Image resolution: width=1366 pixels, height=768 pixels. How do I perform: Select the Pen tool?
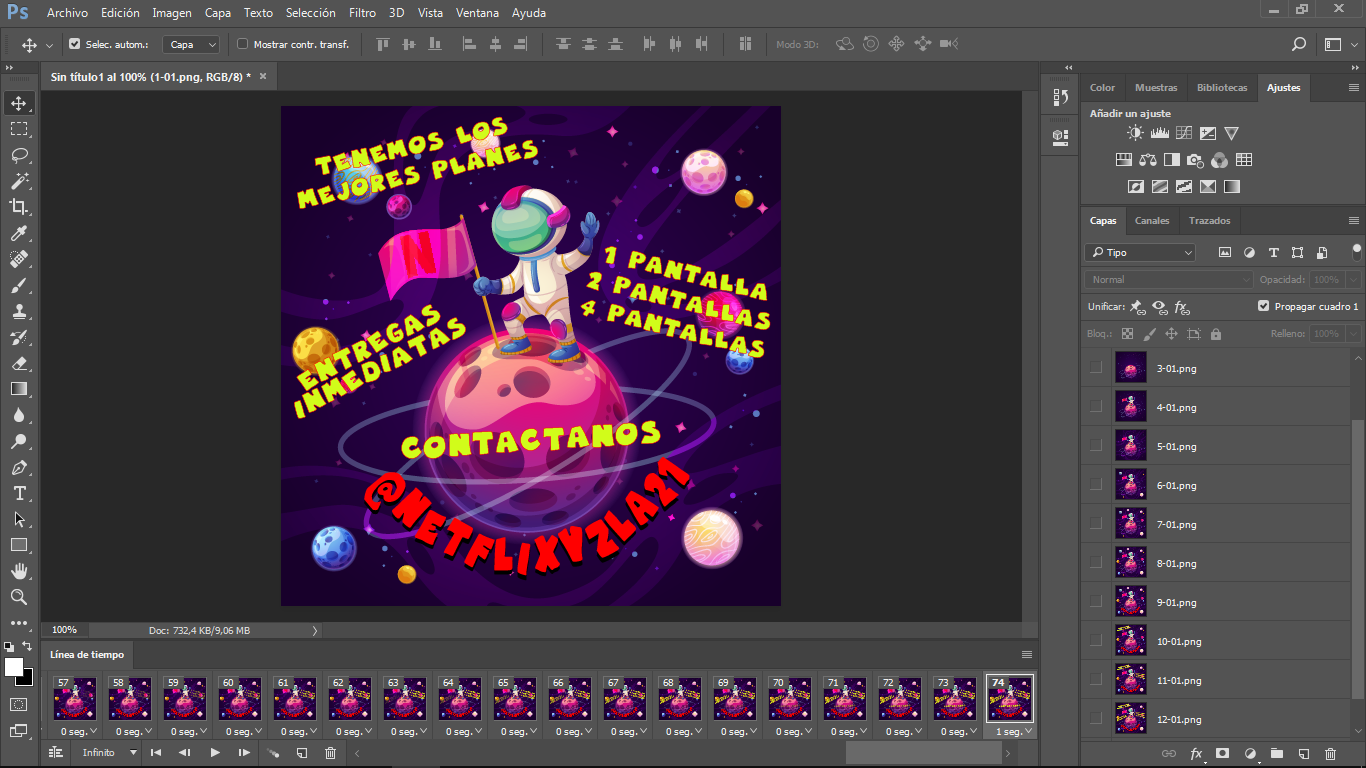[x=19, y=467]
